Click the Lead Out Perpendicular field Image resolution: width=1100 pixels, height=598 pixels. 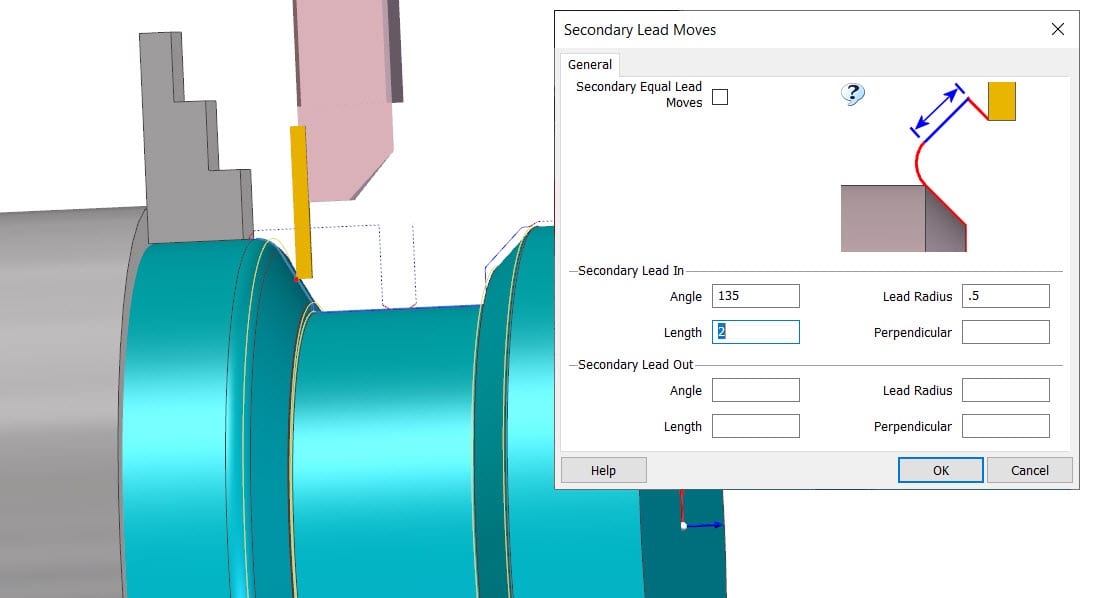coord(1005,426)
